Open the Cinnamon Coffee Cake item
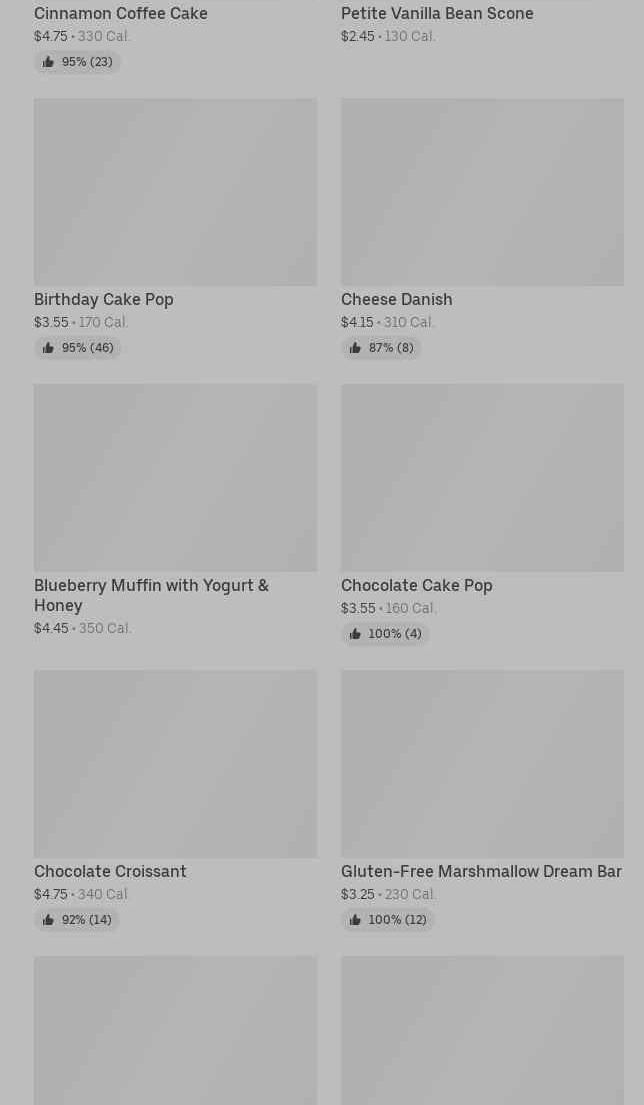This screenshot has width=644, height=1105. (121, 14)
